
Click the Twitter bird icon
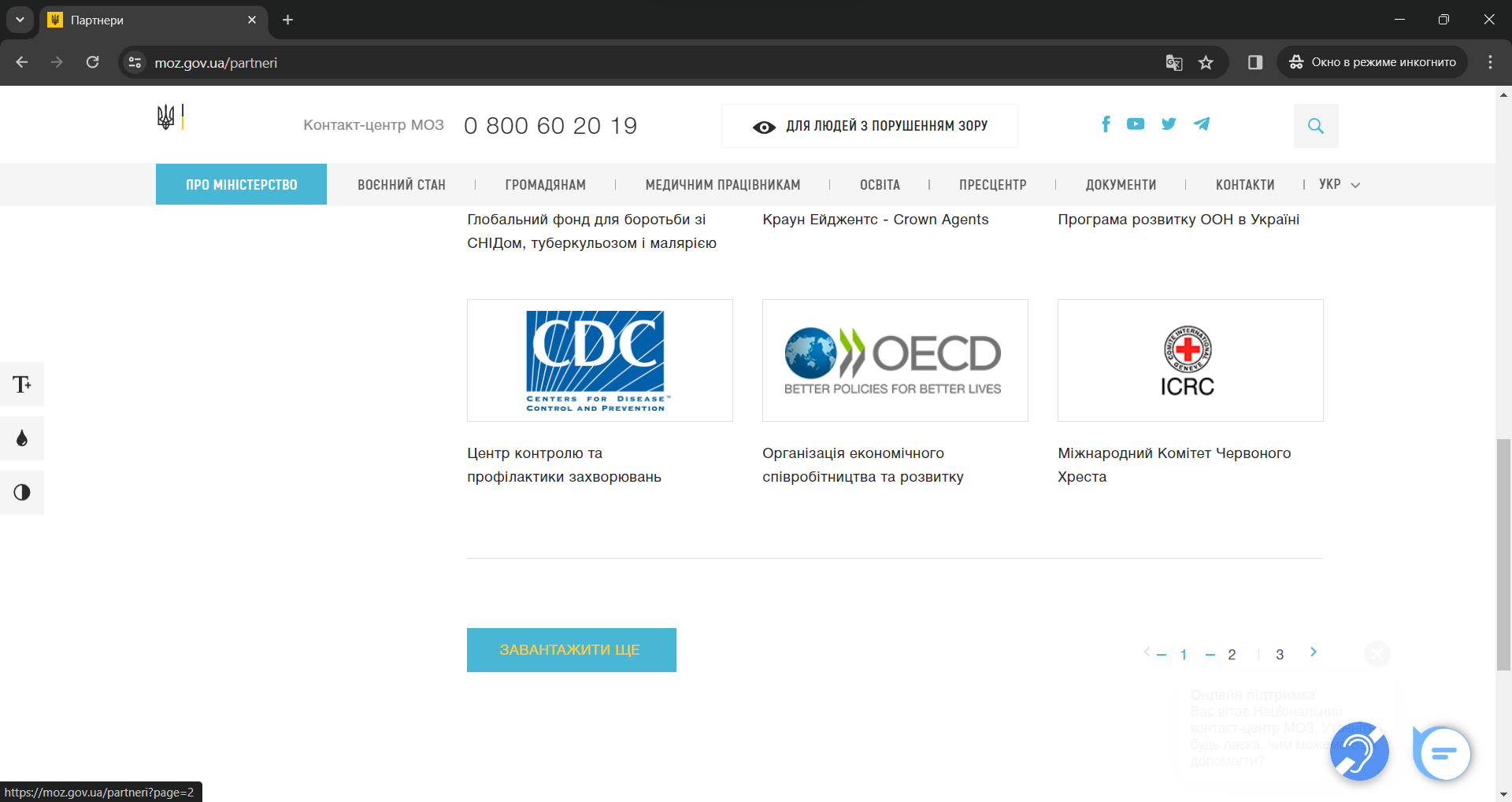point(1169,124)
